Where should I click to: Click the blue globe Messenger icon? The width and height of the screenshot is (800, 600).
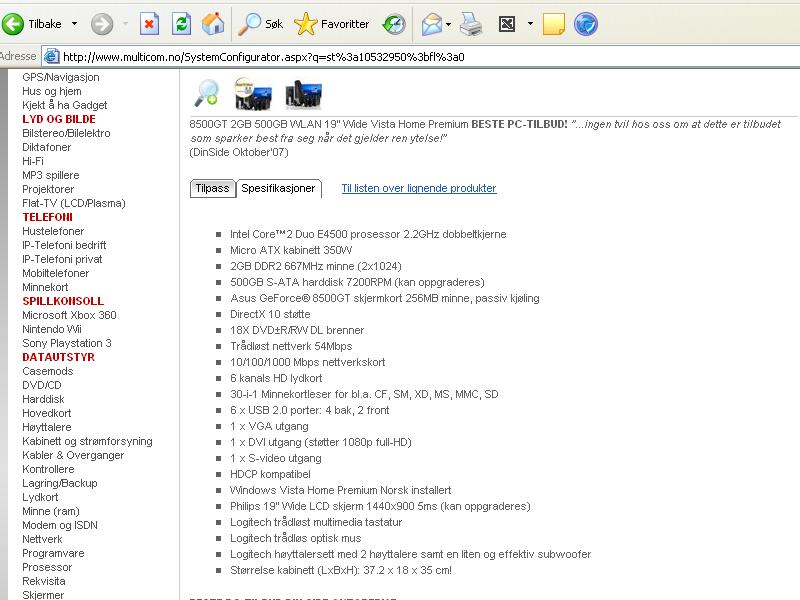pos(586,24)
